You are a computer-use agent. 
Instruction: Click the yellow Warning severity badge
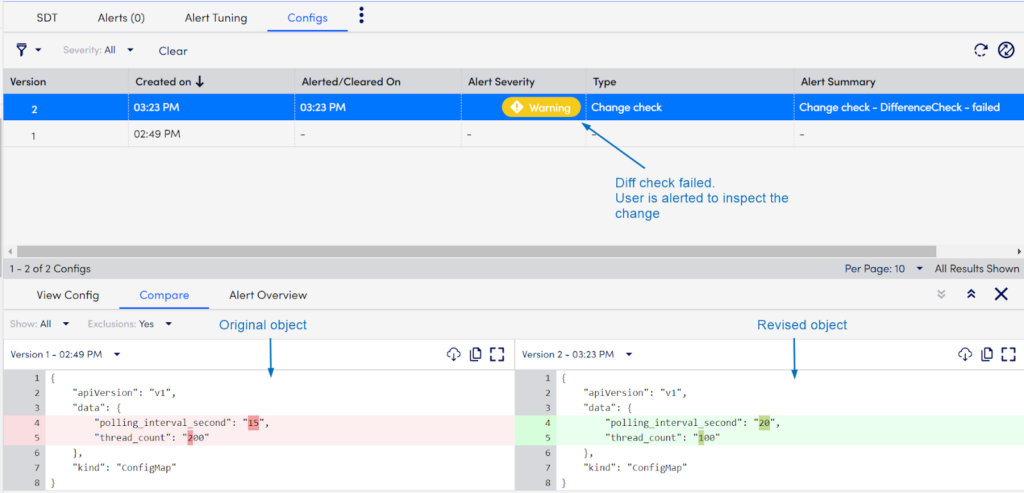click(541, 107)
